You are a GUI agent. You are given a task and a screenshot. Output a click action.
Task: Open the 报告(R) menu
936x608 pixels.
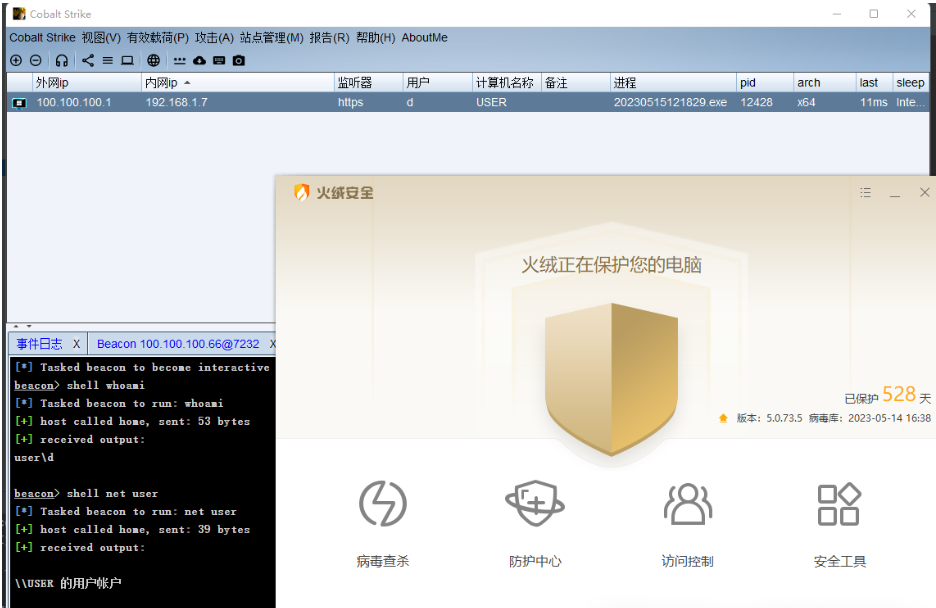pos(330,38)
